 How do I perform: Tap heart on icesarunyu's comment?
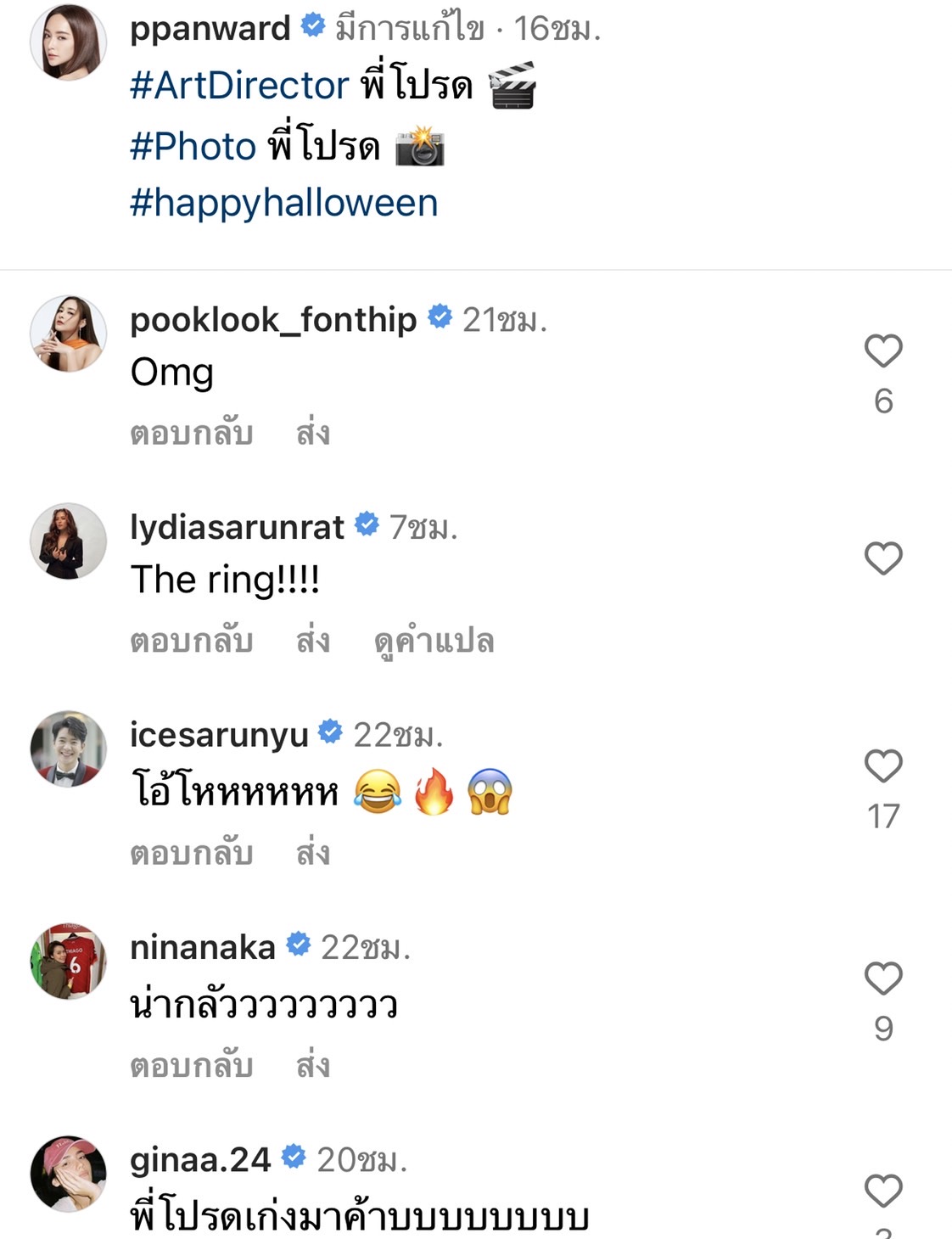[882, 766]
